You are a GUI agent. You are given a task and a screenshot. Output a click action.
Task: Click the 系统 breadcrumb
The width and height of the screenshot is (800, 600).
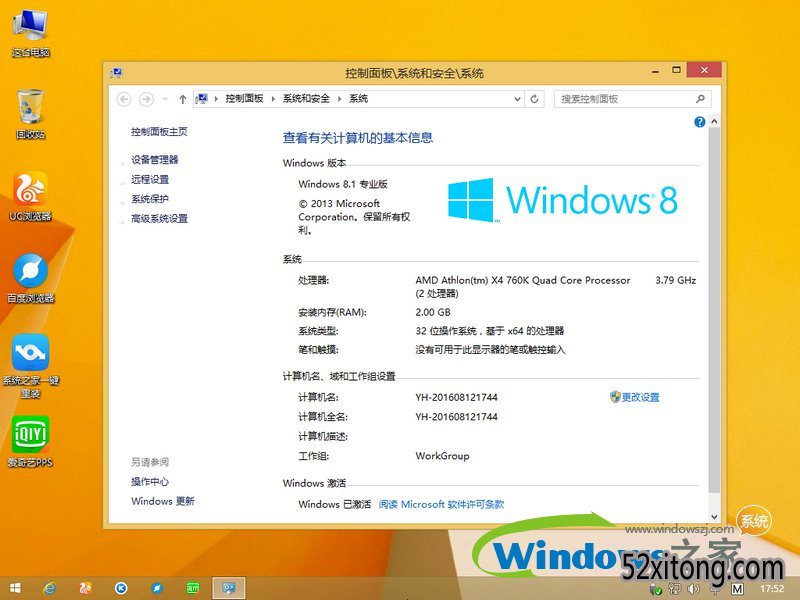click(x=359, y=99)
